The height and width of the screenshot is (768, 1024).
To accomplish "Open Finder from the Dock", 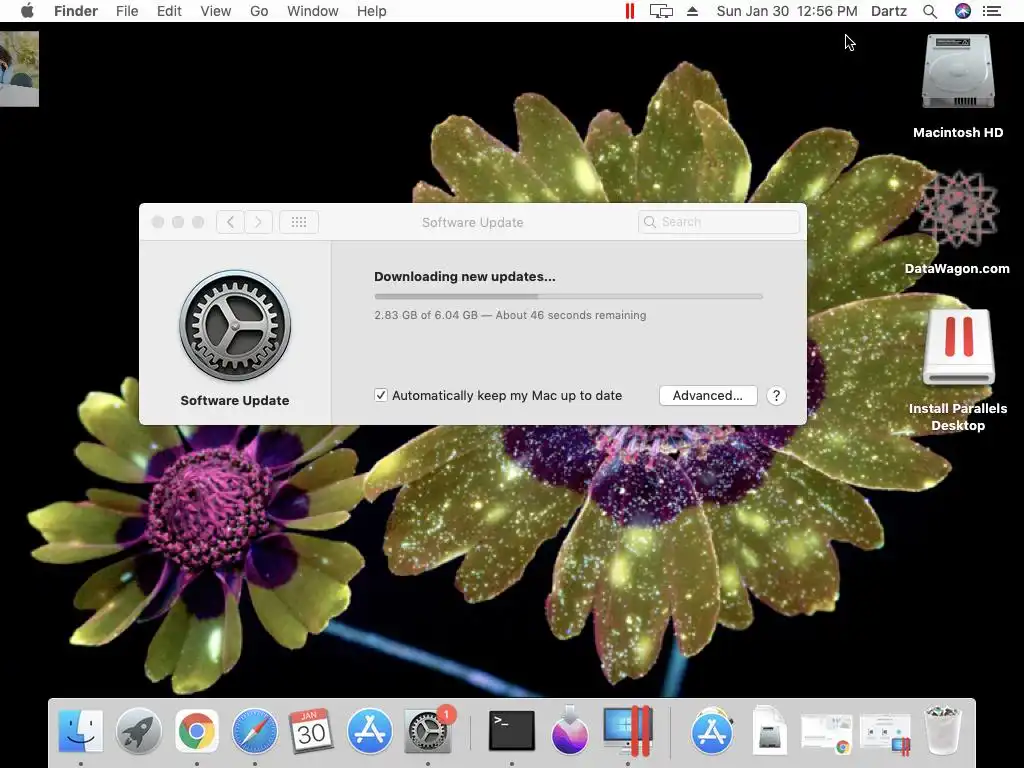I will coord(80,731).
